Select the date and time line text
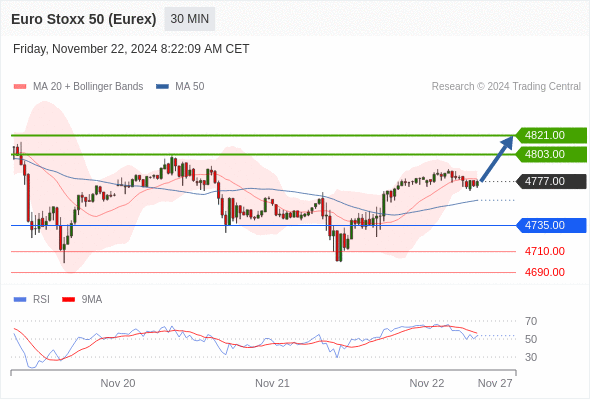 [x=131, y=49]
